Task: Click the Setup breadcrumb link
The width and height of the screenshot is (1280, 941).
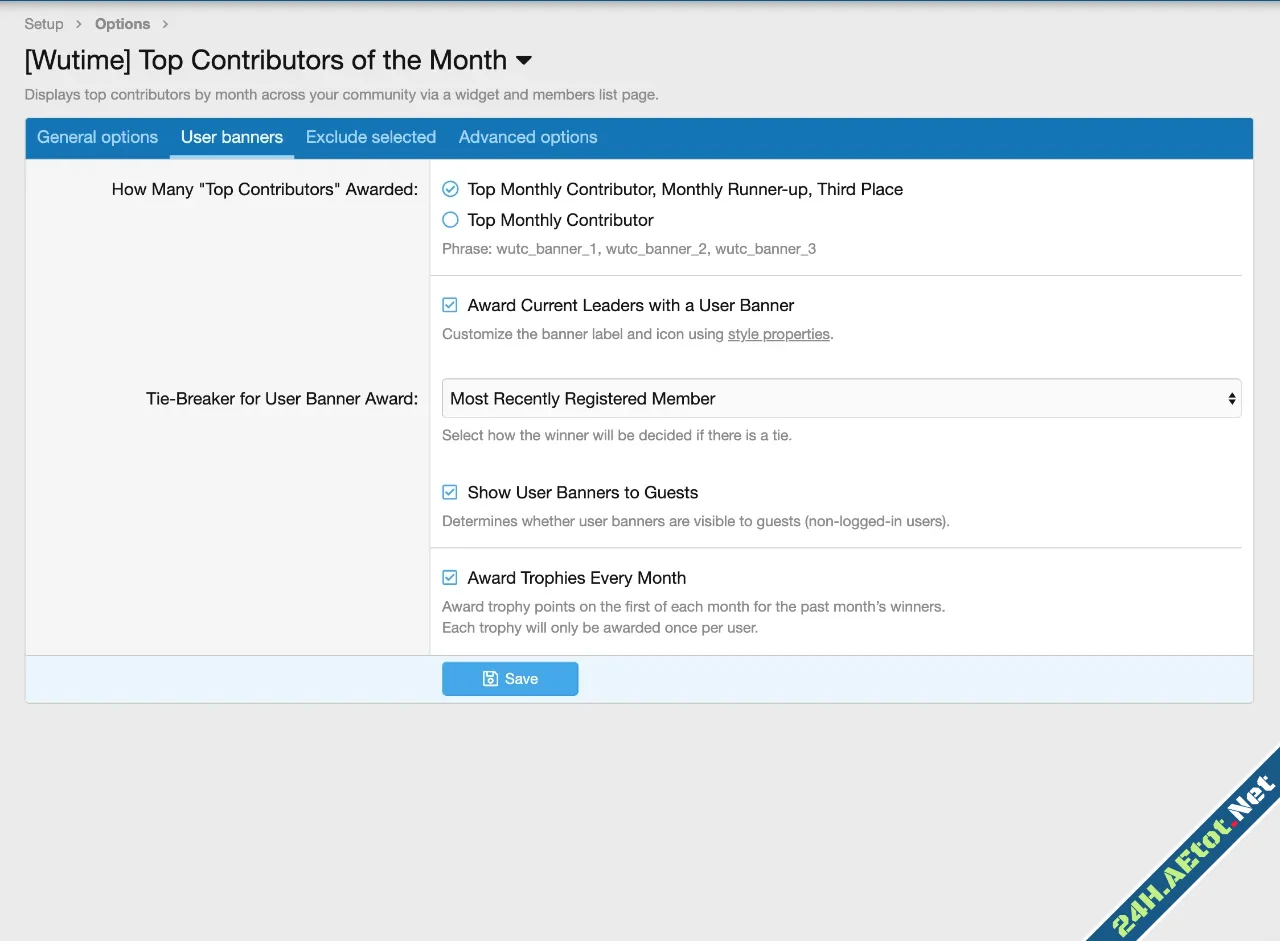Action: (43, 23)
